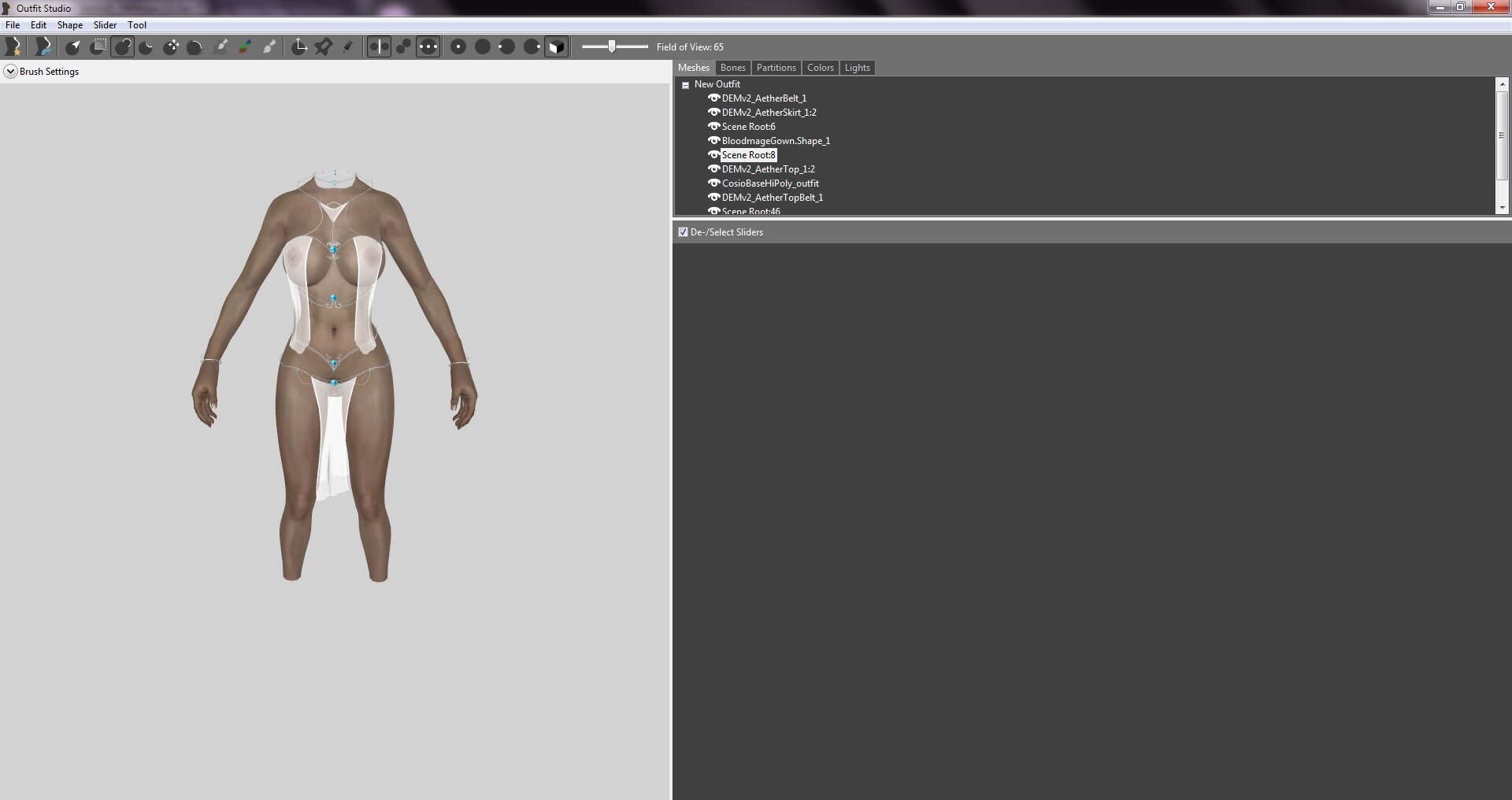This screenshot has width=1512, height=800.
Task: Switch to the Bones tab
Action: click(732, 68)
